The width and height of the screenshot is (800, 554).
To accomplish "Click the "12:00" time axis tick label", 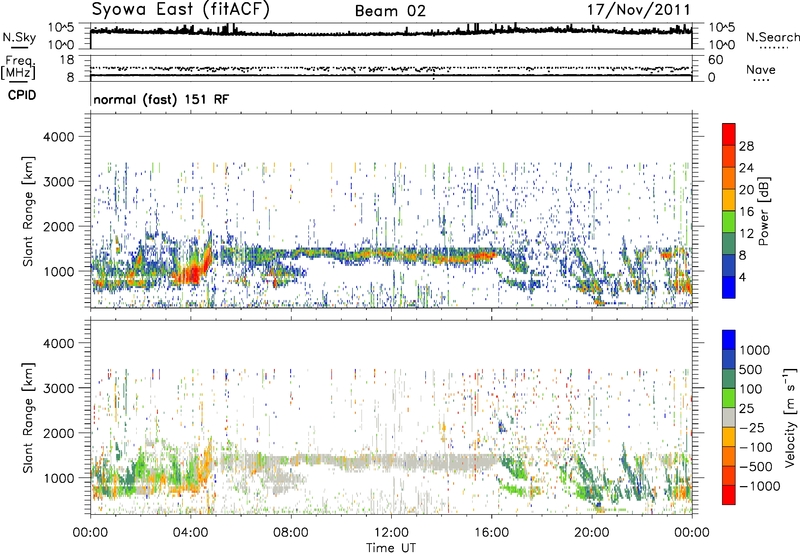I will pyautogui.click(x=391, y=532).
